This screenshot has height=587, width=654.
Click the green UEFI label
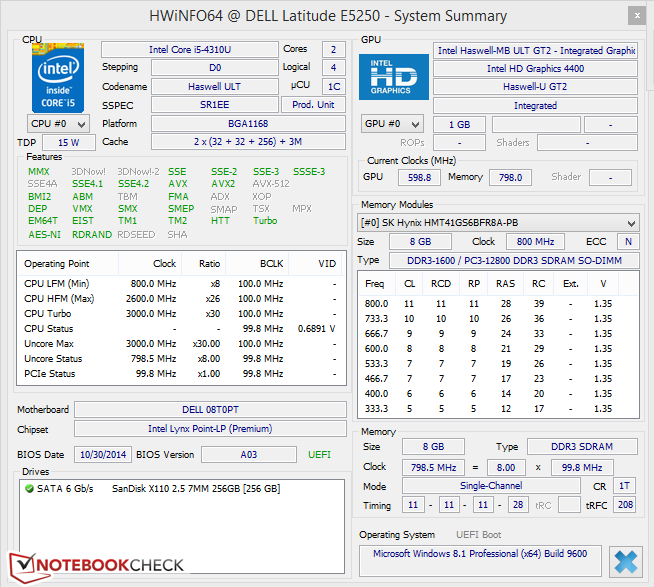pos(319,455)
